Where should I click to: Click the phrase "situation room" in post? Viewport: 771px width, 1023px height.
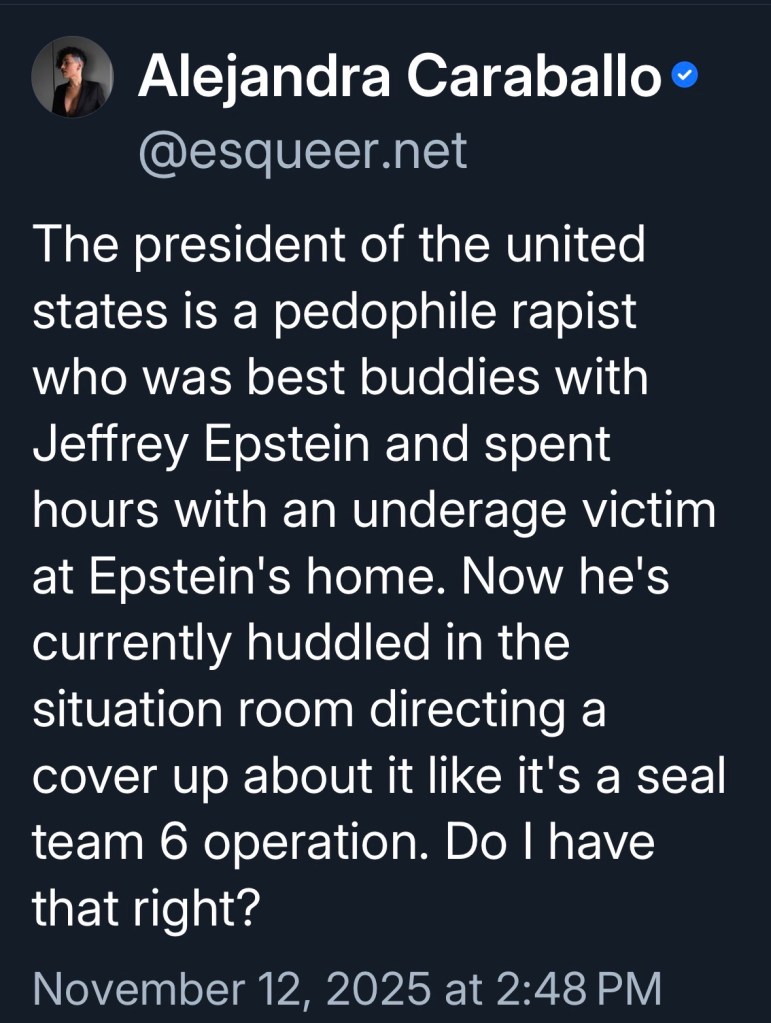pos(193,708)
